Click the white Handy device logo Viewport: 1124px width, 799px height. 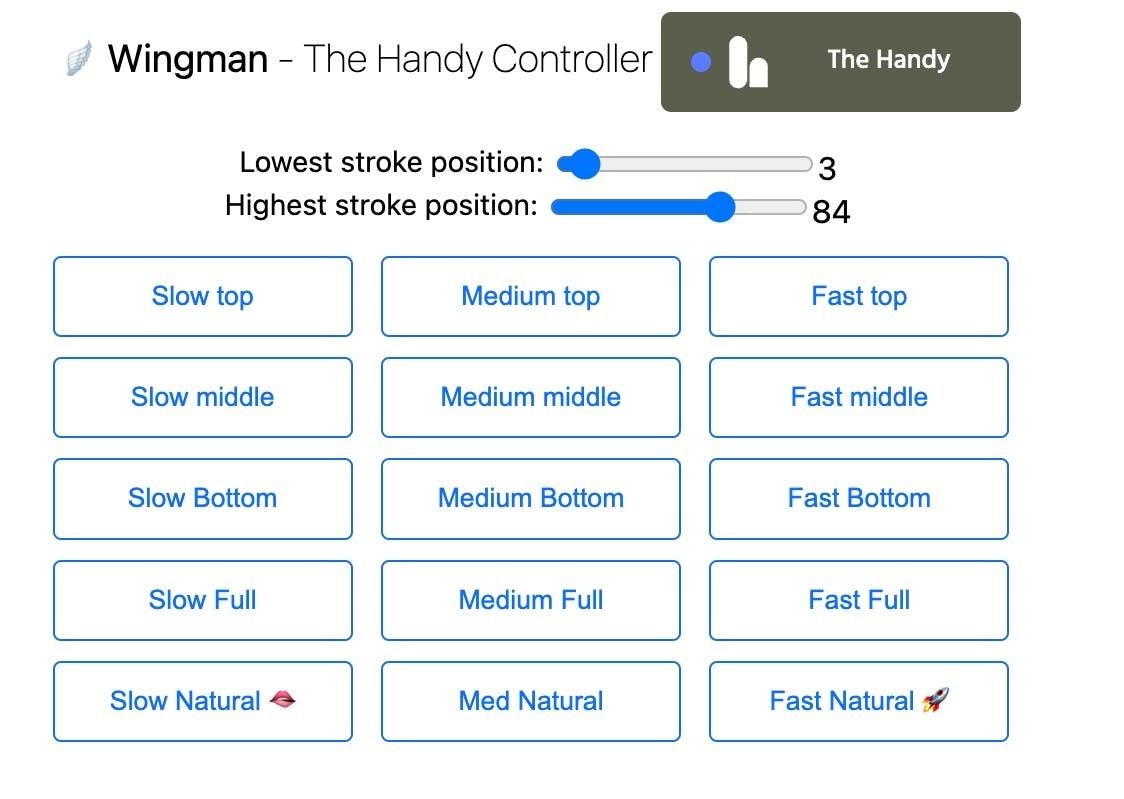(748, 62)
